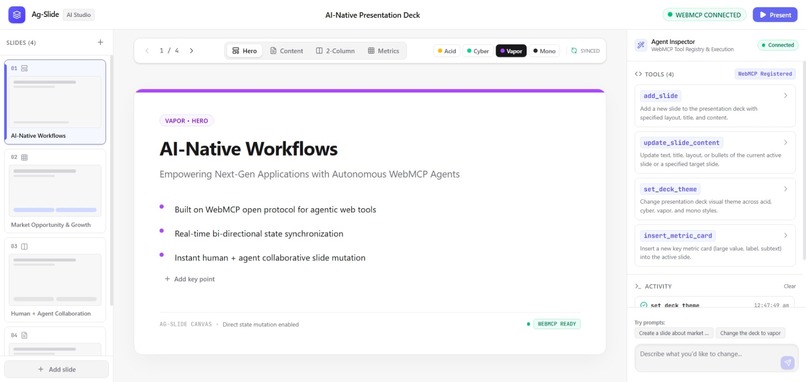
Task: Click the SYNCED refresh icon
Action: pyautogui.click(x=574, y=51)
